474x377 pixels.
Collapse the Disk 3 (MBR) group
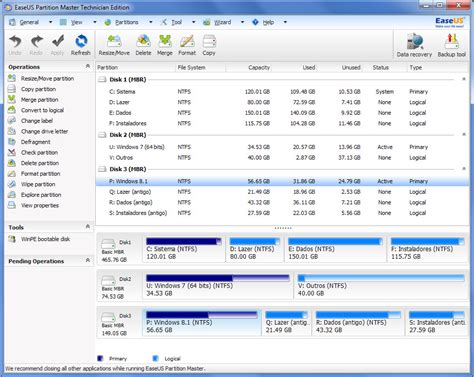pos(464,169)
